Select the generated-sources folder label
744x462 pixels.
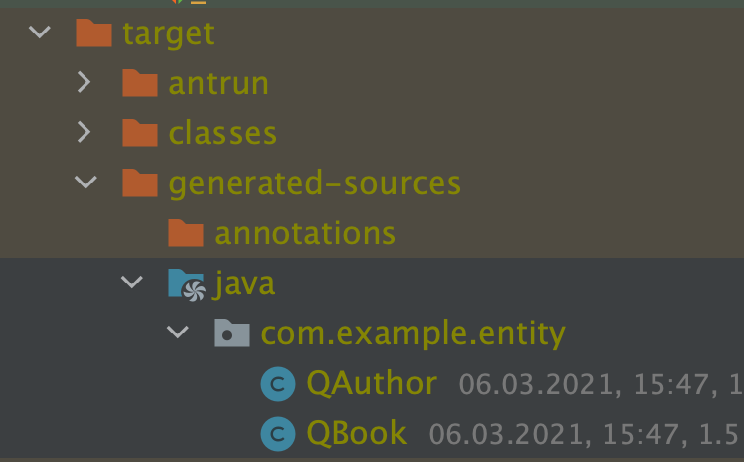click(315, 183)
